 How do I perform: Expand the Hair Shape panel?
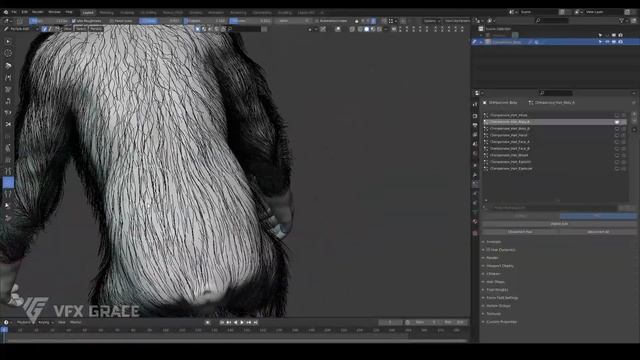[495, 282]
